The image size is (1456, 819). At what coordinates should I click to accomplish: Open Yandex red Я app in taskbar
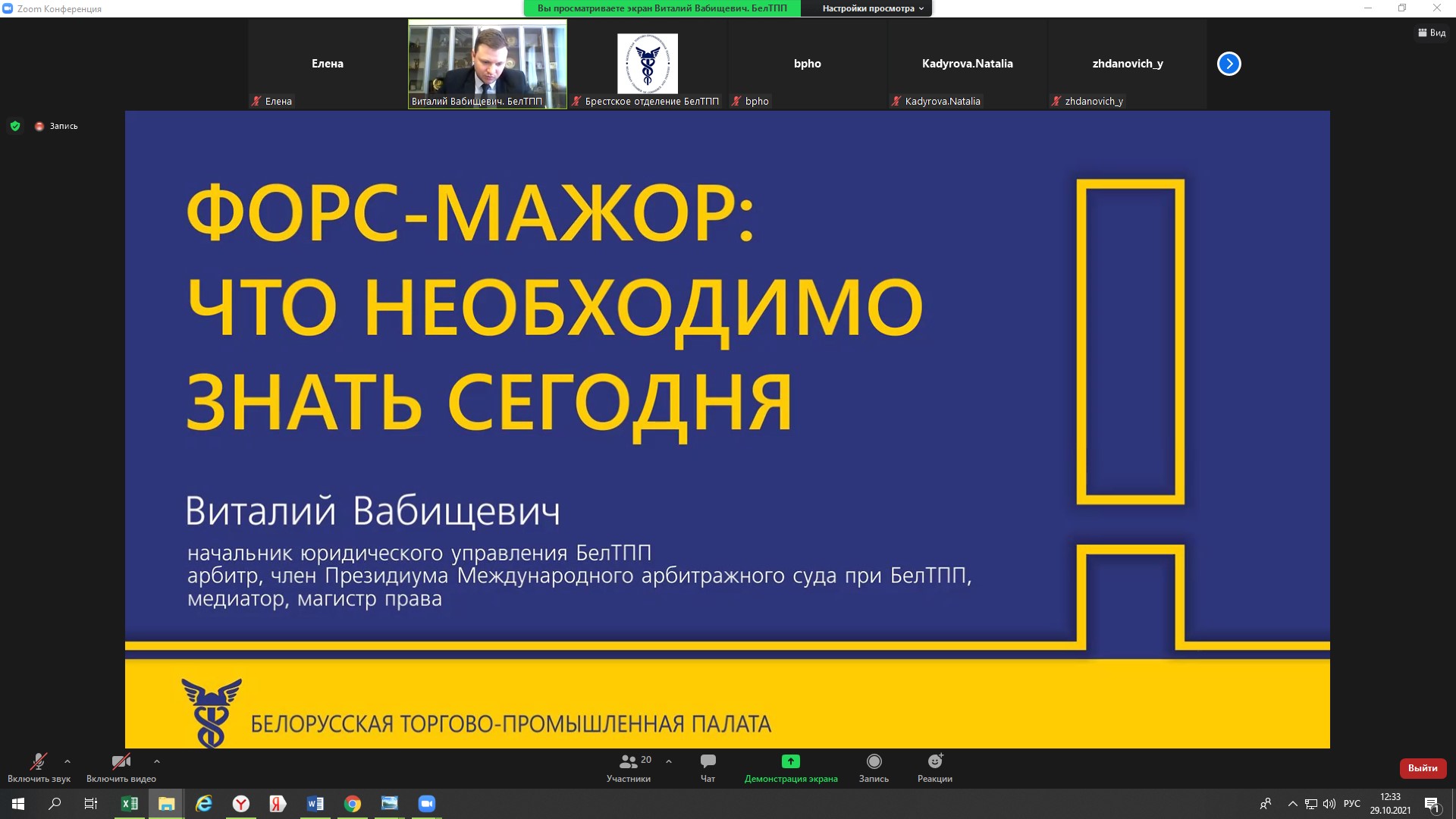point(278,804)
